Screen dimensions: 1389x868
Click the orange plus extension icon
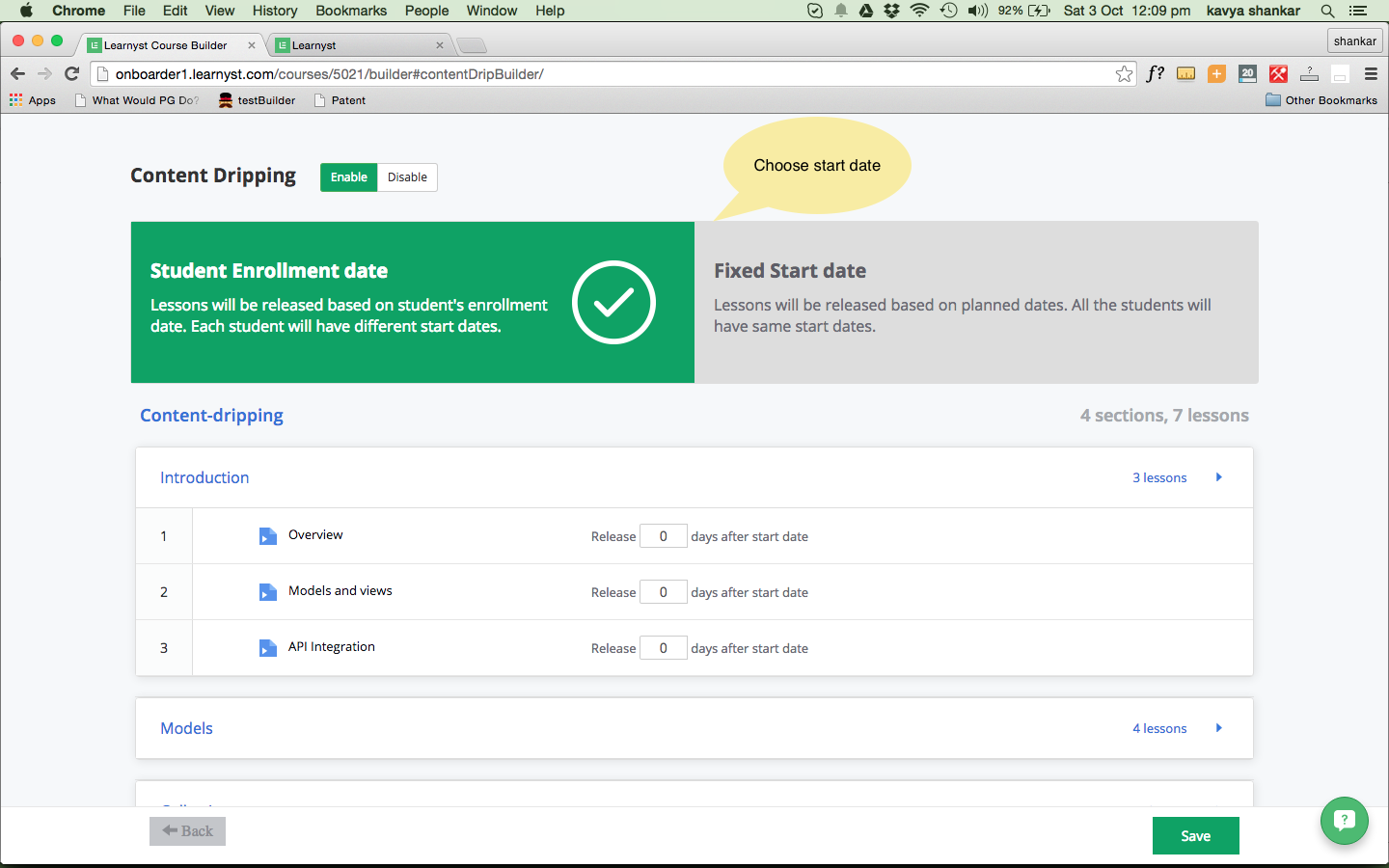(x=1217, y=74)
